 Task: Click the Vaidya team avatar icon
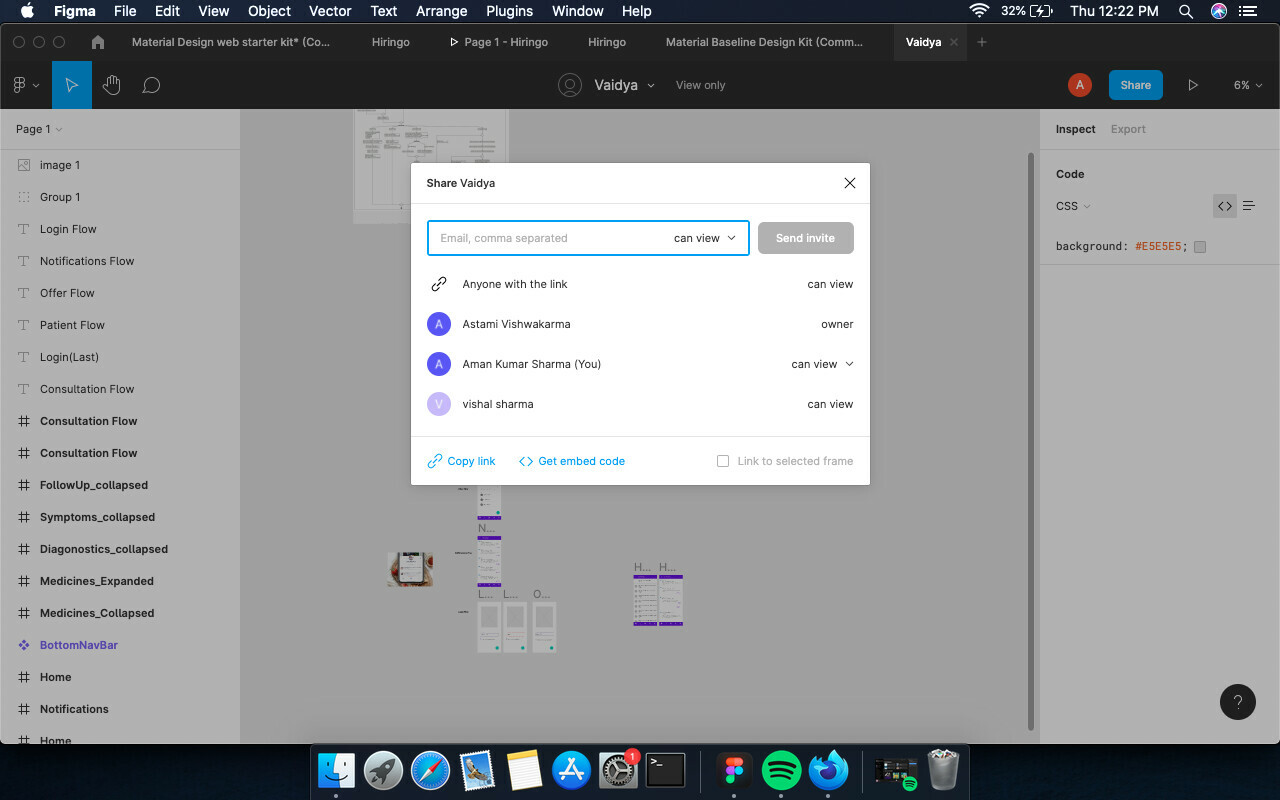[x=570, y=85]
